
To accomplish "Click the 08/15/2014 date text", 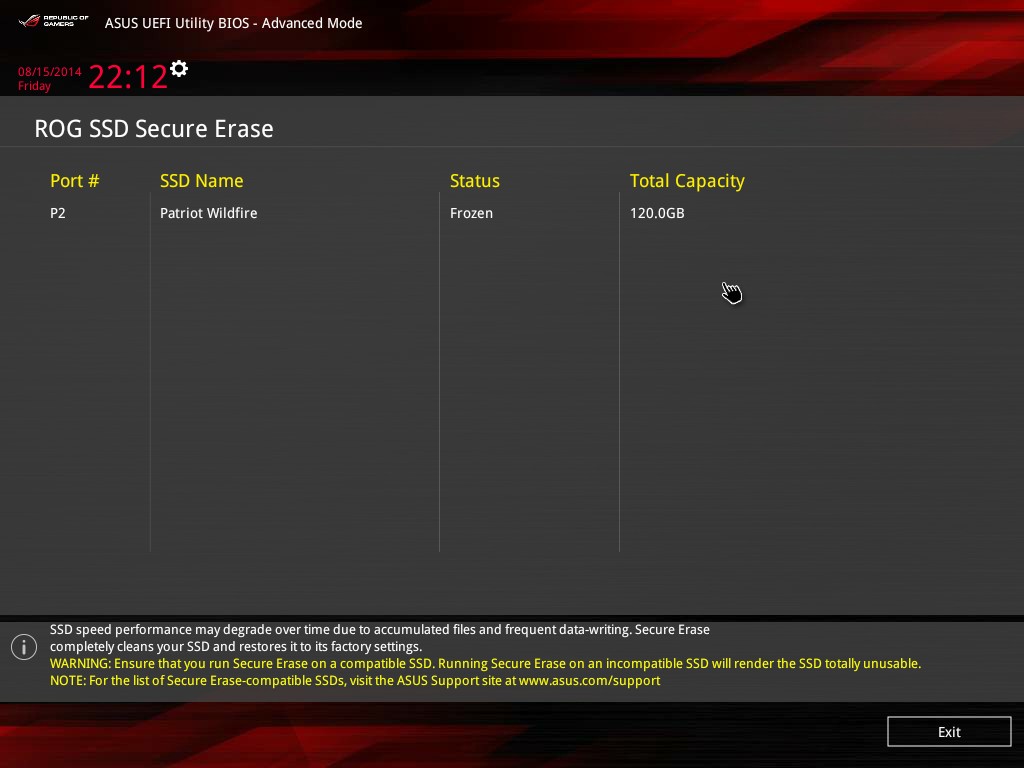I will pyautogui.click(x=50, y=72).
